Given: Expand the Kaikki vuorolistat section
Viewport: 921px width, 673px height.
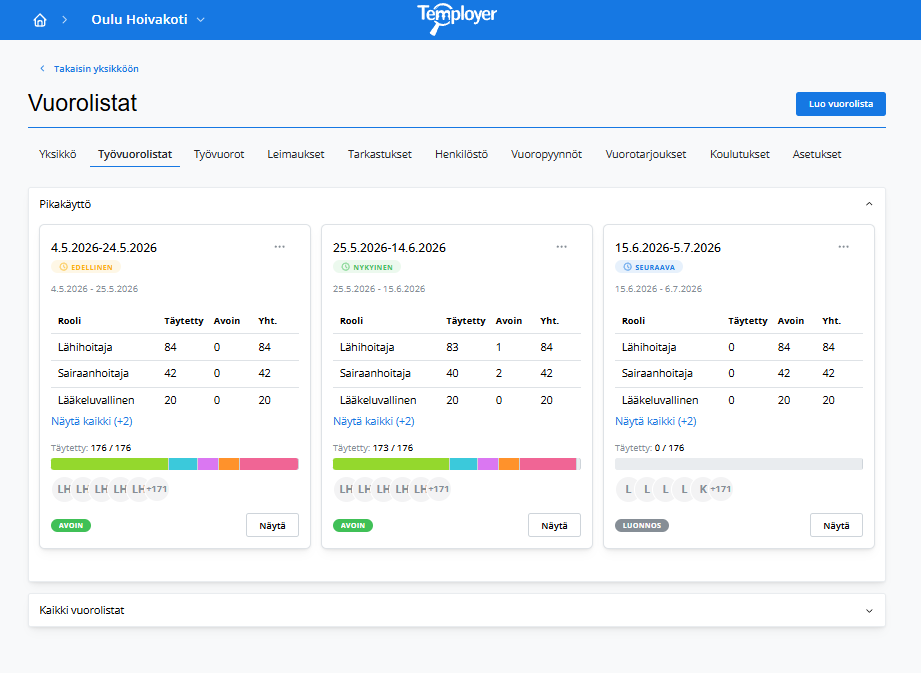Looking at the screenshot, I should 869,611.
